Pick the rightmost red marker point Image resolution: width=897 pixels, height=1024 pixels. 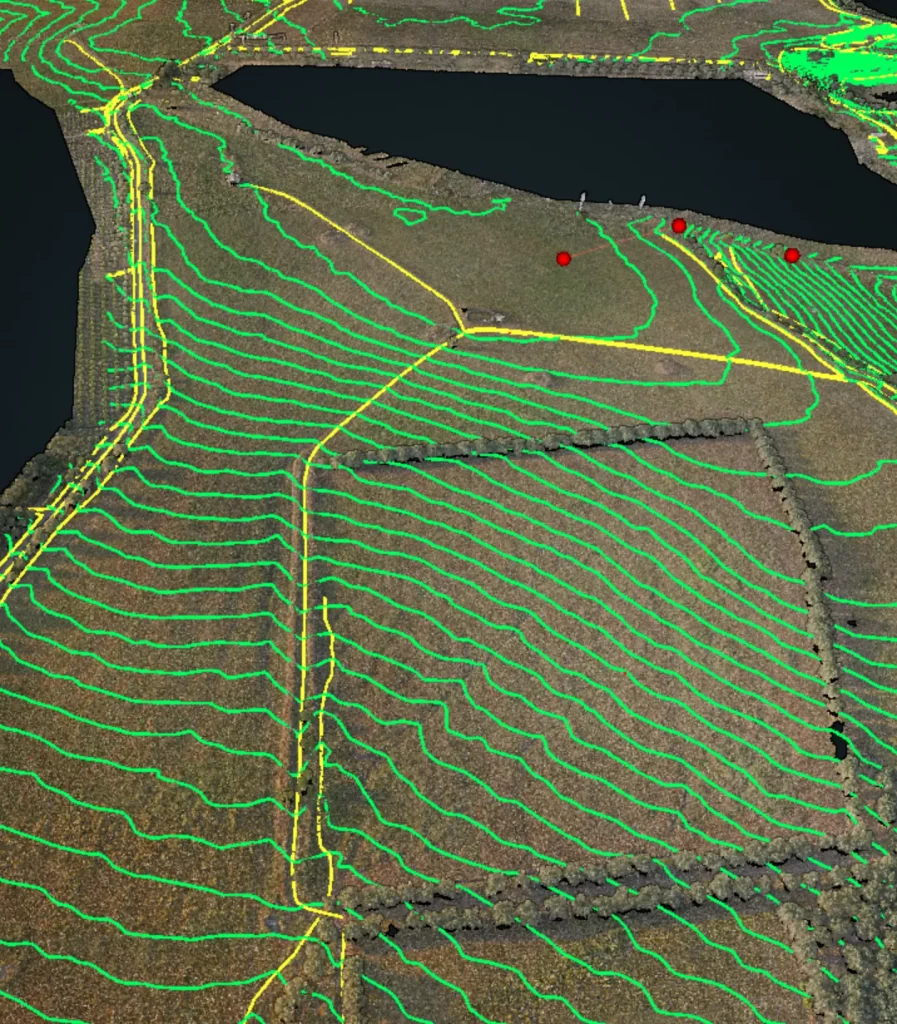792,255
